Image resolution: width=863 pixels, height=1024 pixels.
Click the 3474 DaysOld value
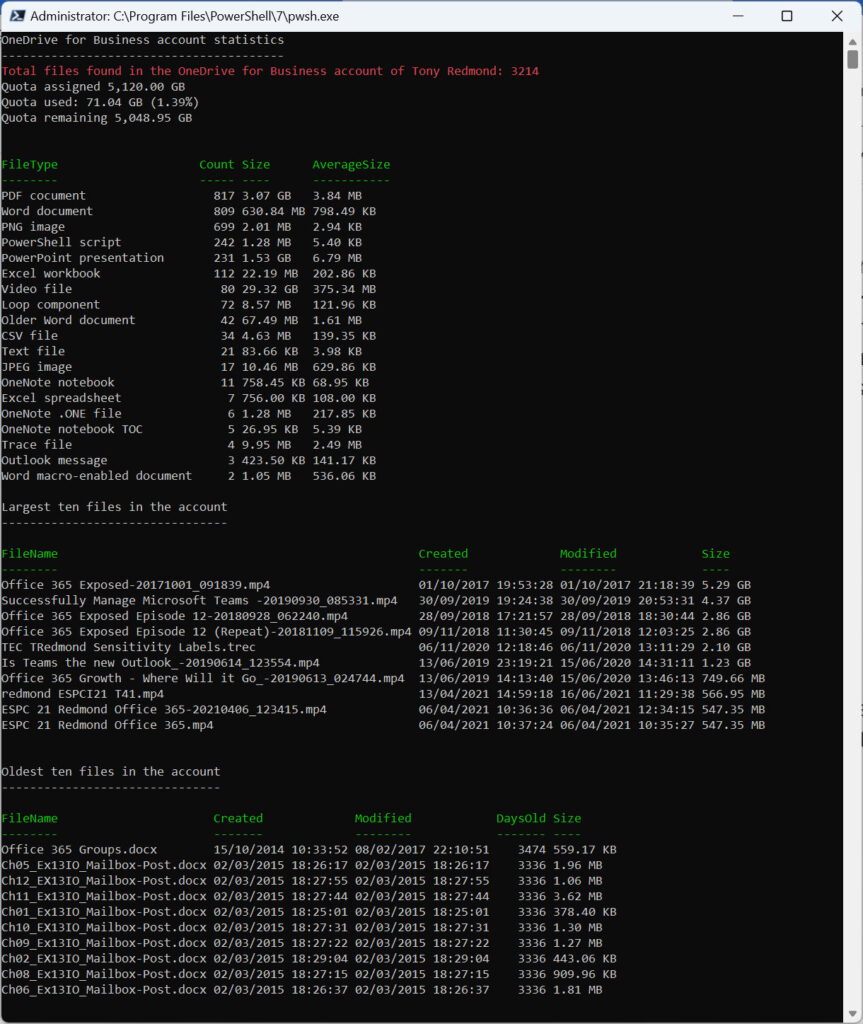(x=531, y=850)
